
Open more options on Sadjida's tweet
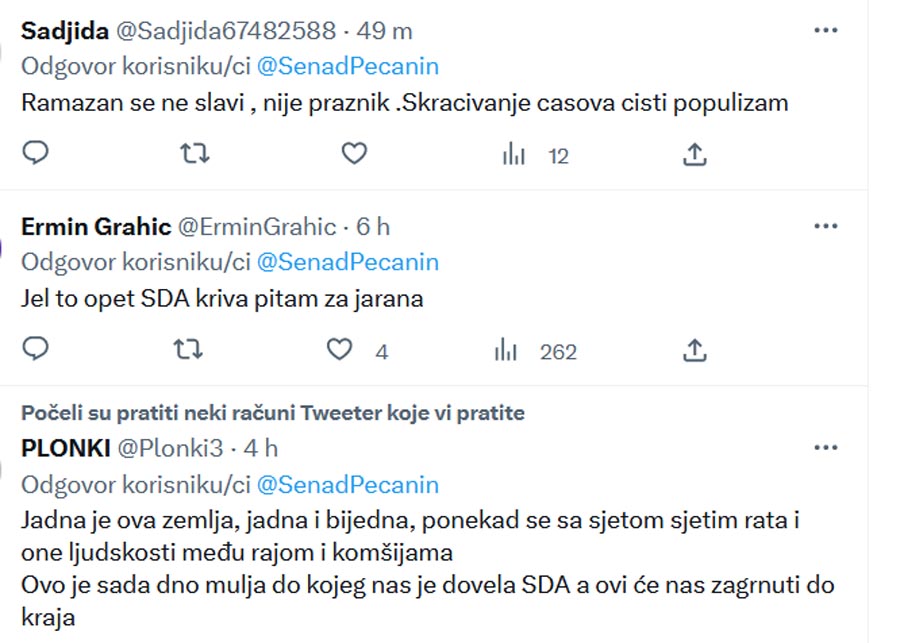pos(826,30)
